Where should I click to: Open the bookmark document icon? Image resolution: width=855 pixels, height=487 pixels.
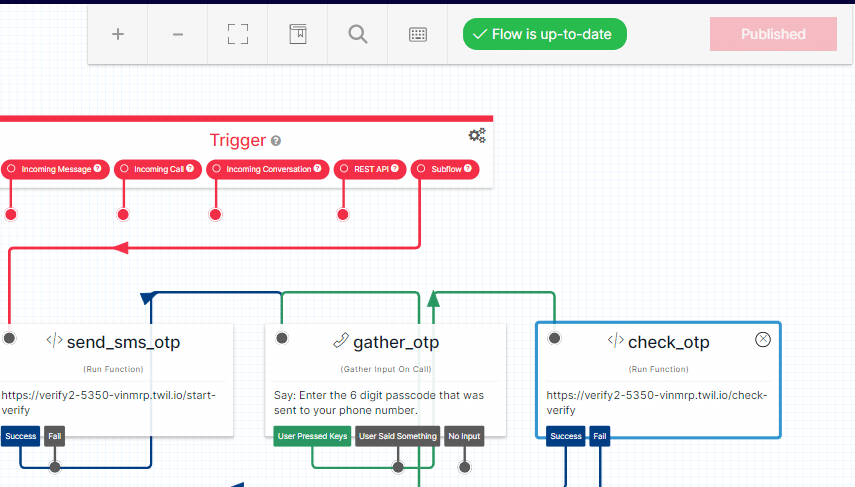298,34
